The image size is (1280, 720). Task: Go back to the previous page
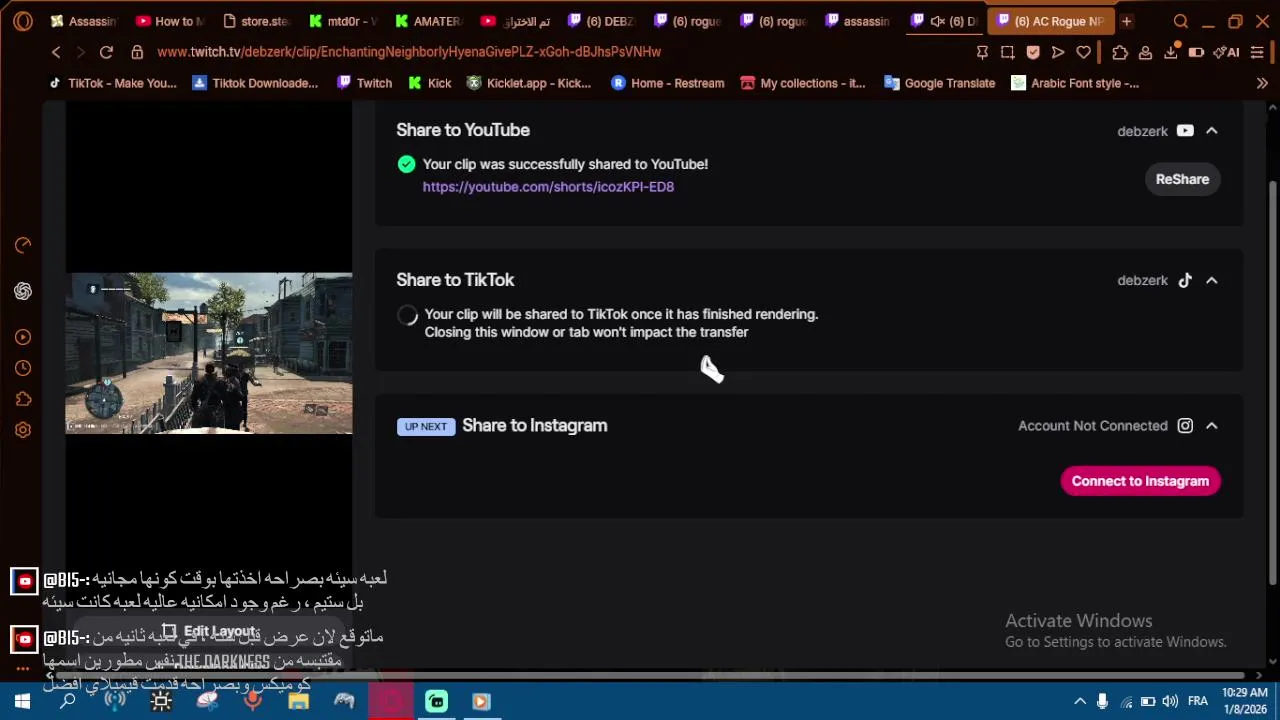(x=56, y=52)
